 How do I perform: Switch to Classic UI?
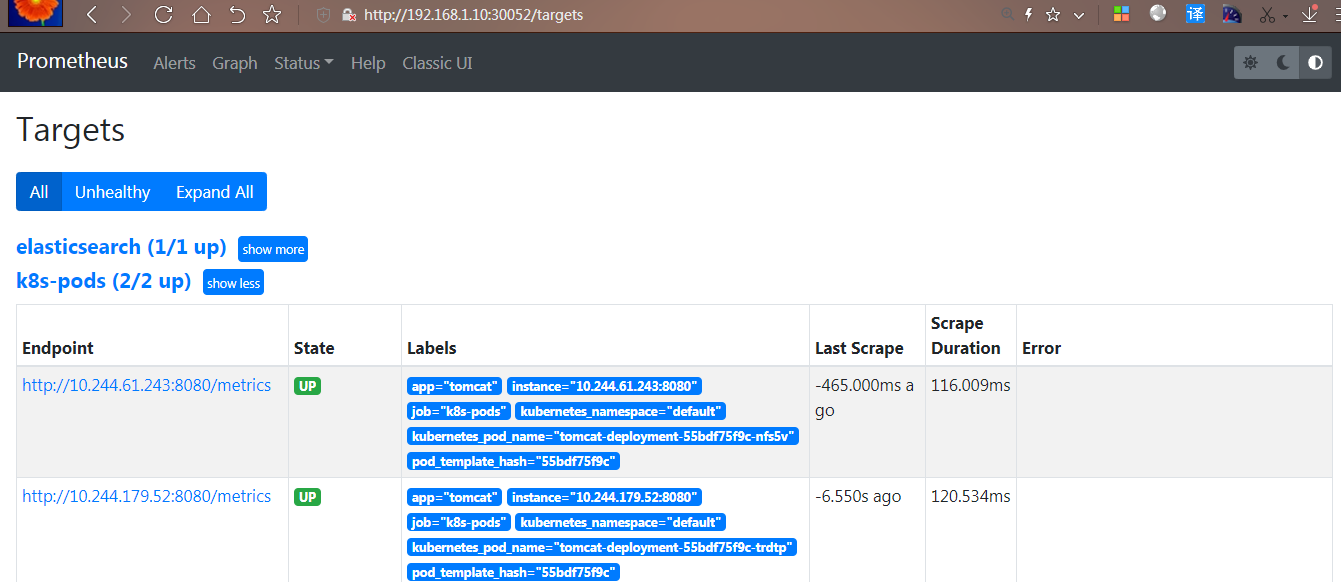437,63
